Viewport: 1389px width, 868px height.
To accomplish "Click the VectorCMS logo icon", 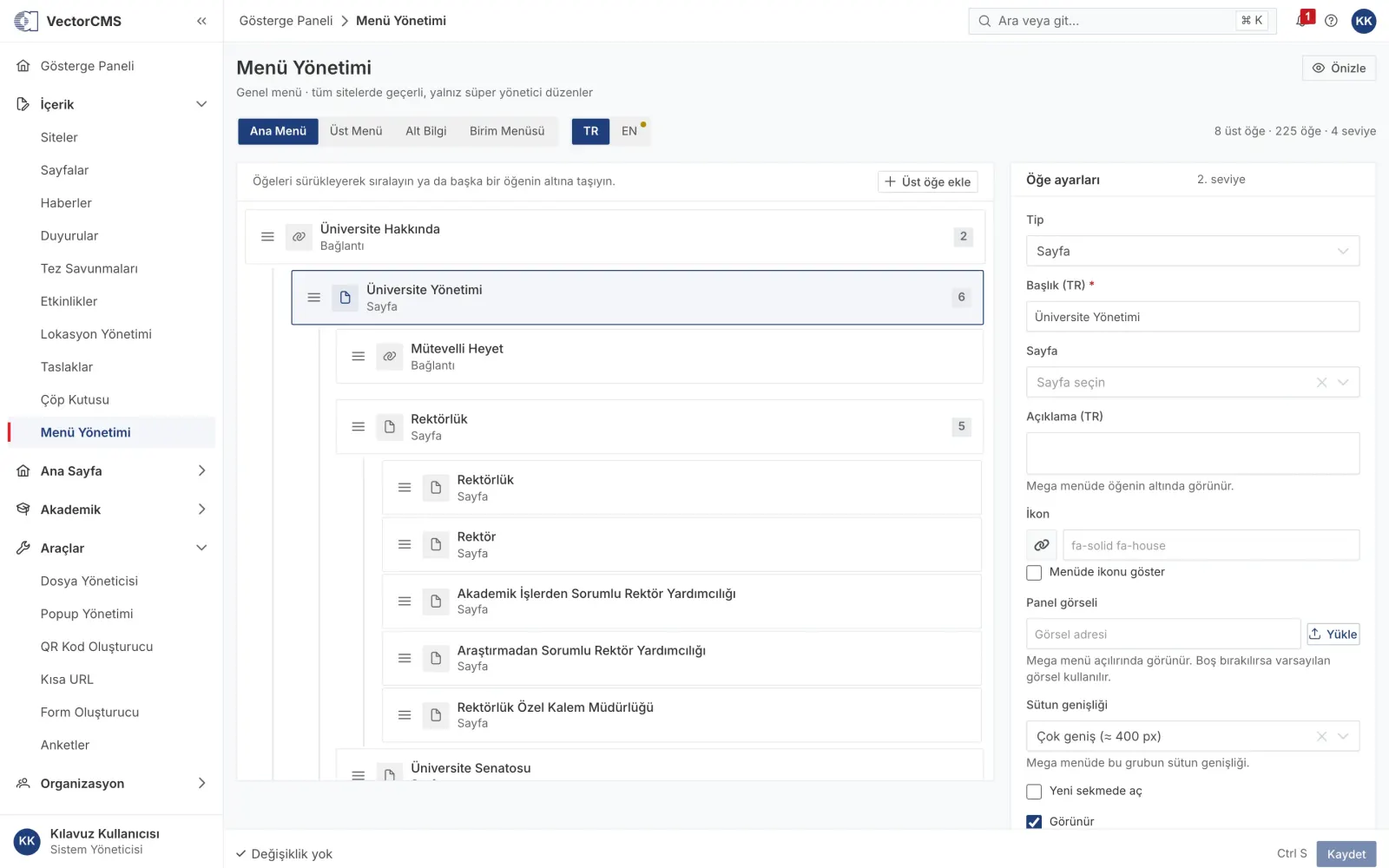I will coord(26,21).
